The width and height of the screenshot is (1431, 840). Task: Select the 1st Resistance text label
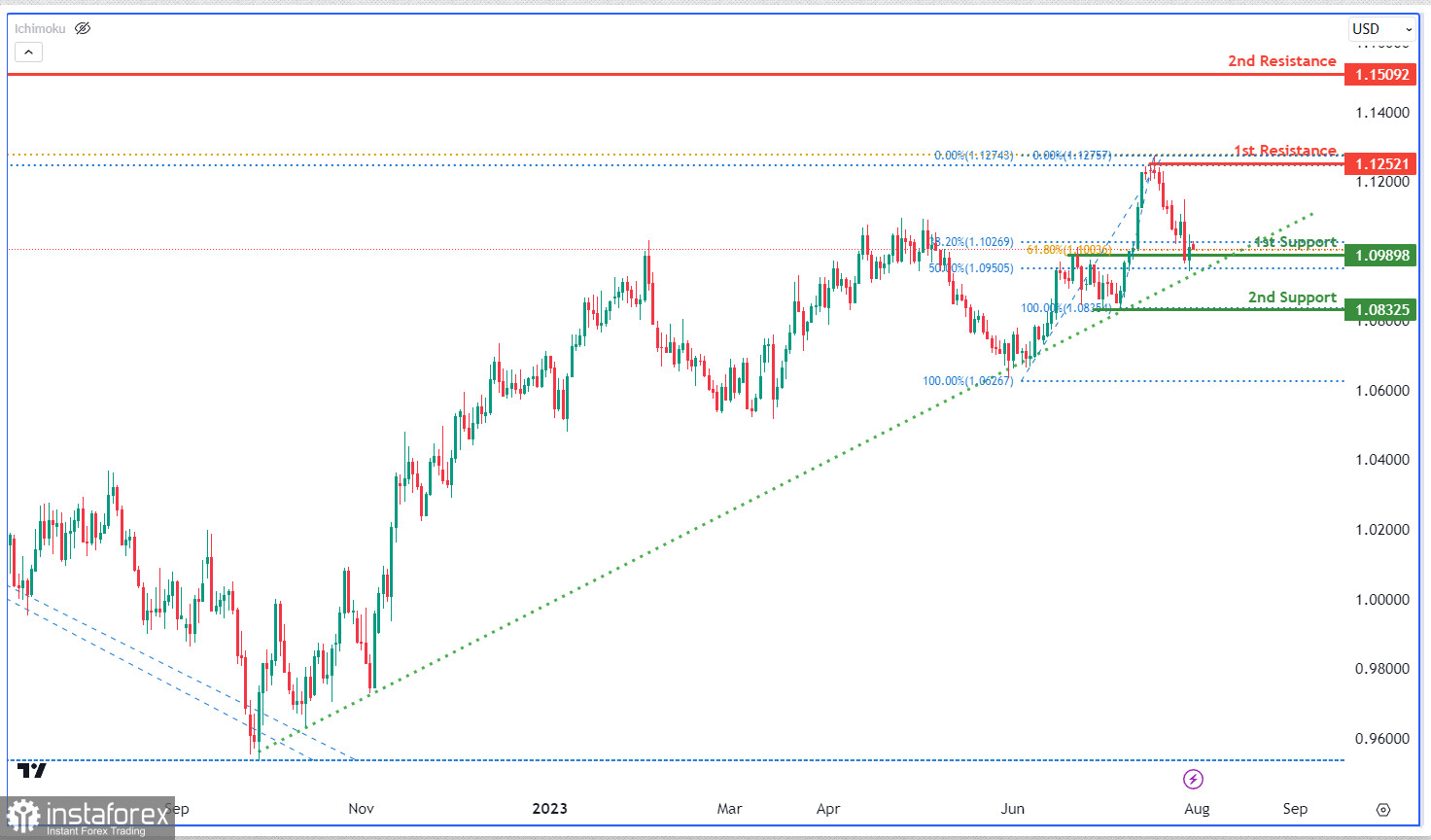pos(1285,150)
